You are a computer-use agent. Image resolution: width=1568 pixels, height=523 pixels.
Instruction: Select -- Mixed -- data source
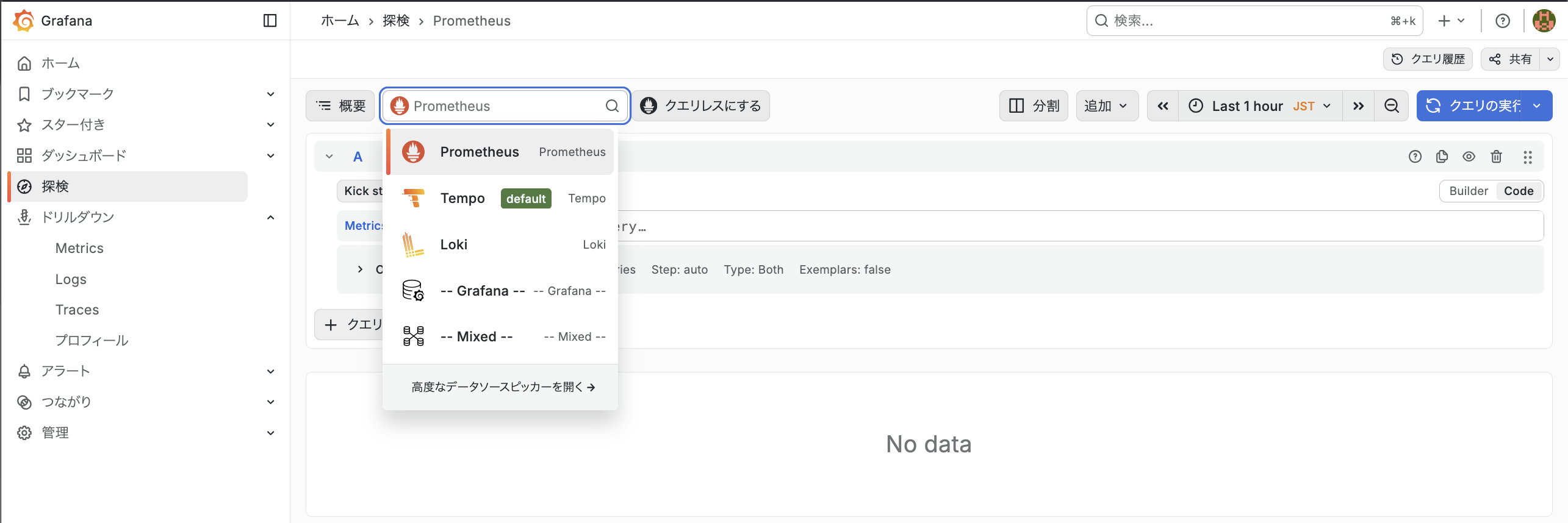click(x=500, y=336)
